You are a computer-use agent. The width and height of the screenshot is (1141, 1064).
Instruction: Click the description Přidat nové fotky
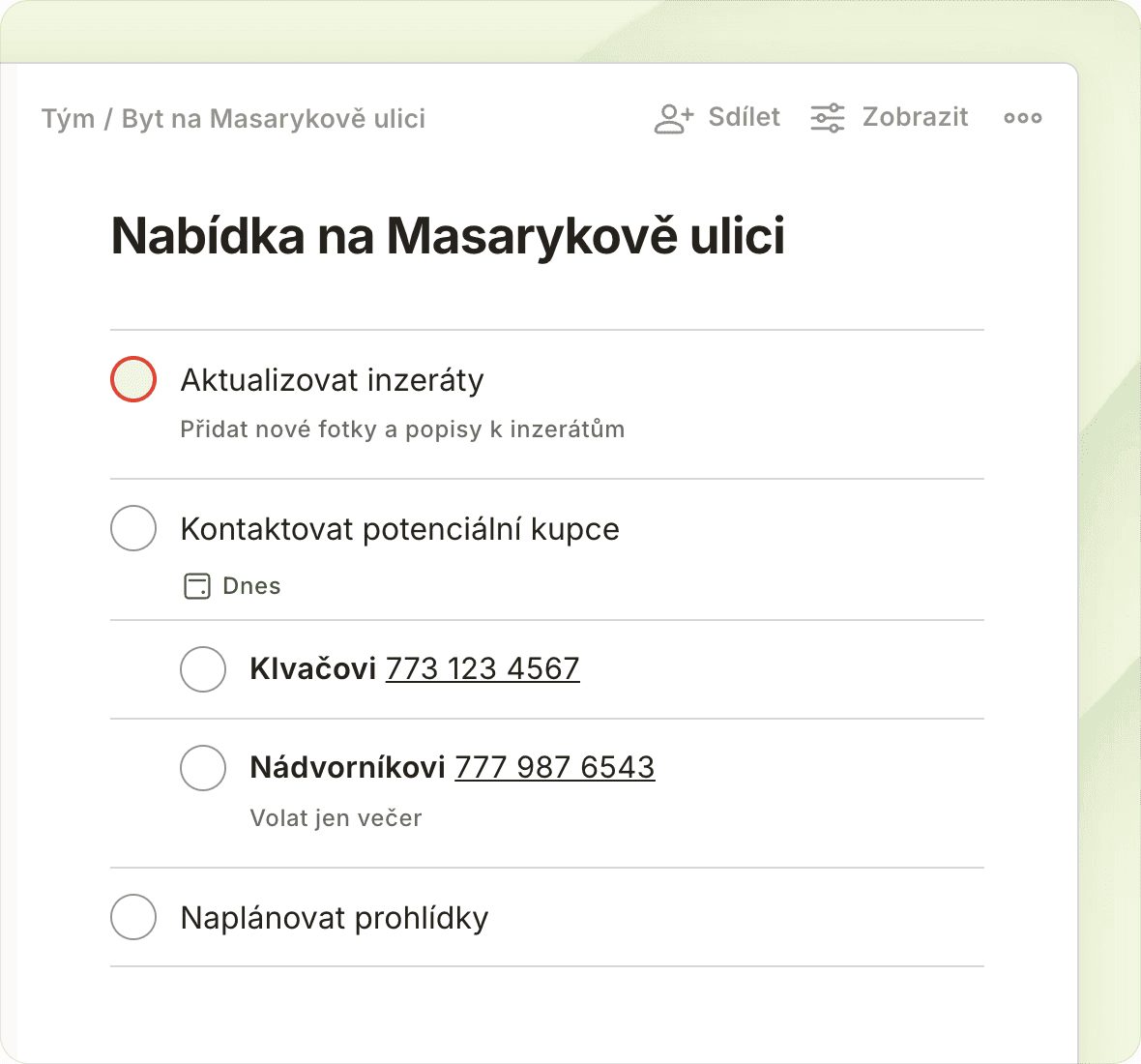(402, 429)
